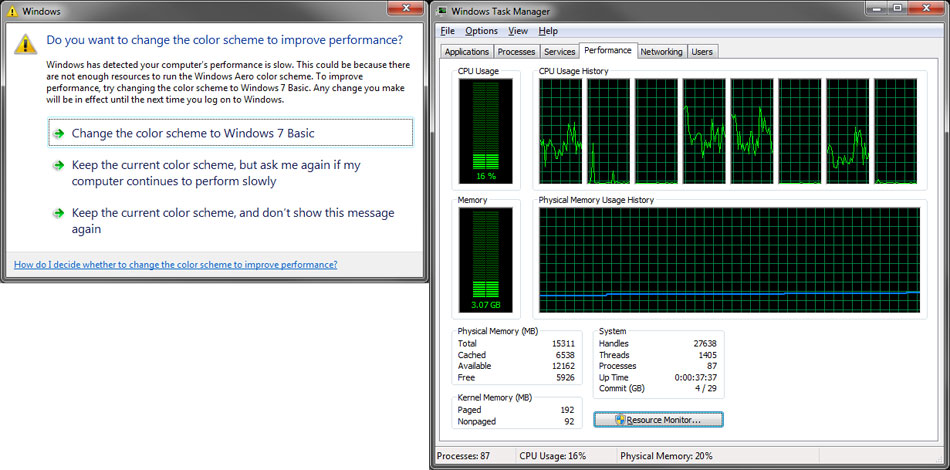Open the View menu in Task Manager

(x=518, y=31)
